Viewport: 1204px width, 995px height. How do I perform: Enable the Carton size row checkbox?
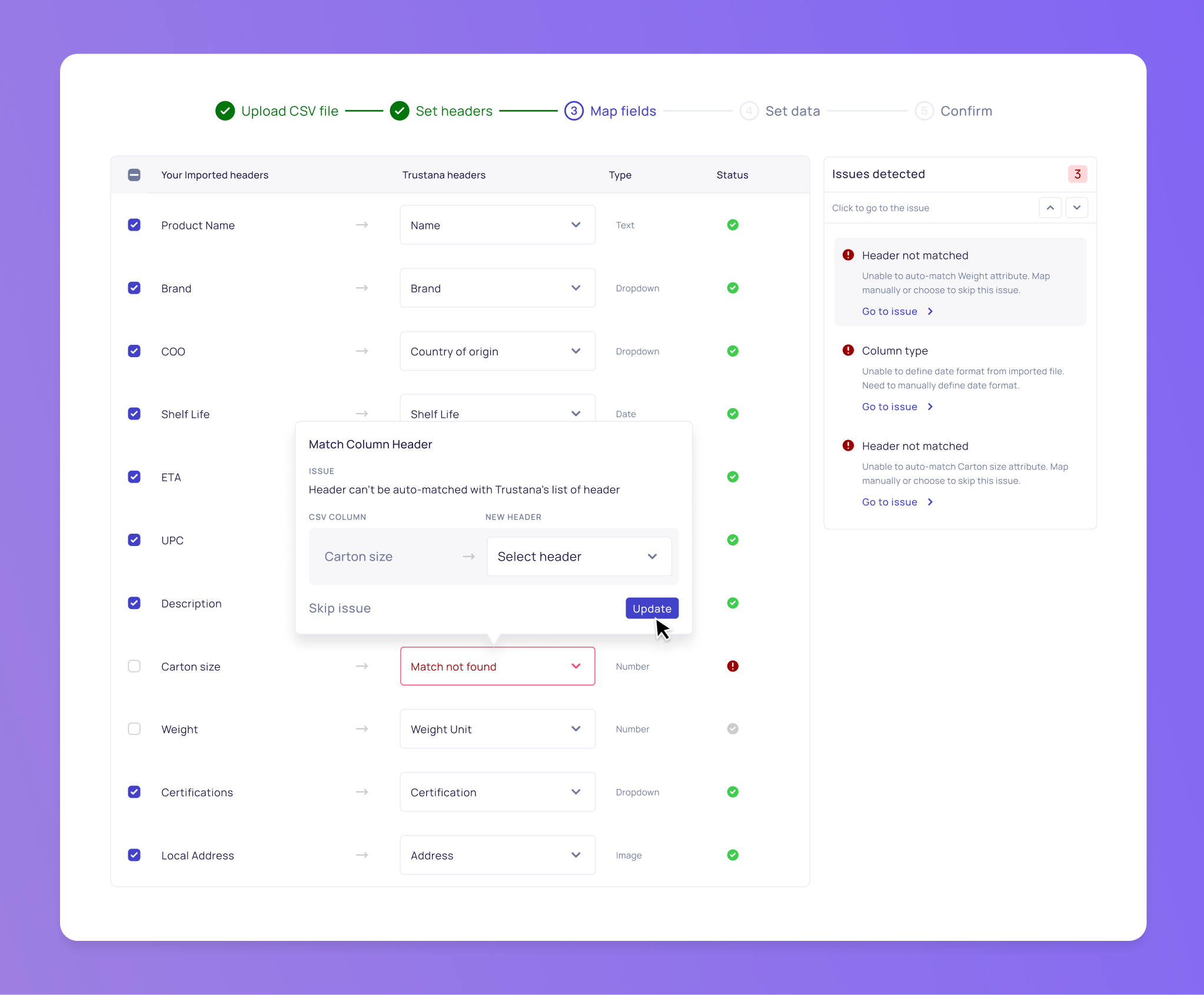[x=134, y=665]
